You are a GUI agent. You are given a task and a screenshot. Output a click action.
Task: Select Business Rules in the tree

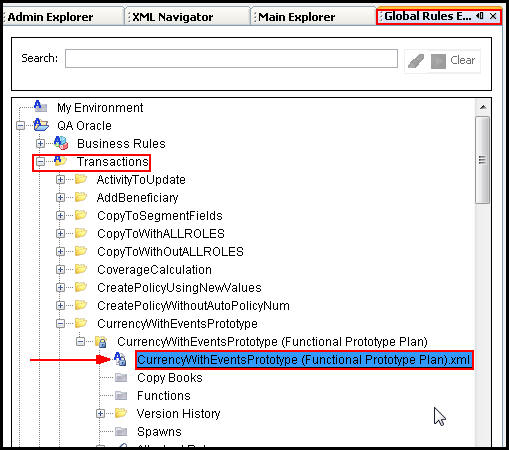coord(121,144)
